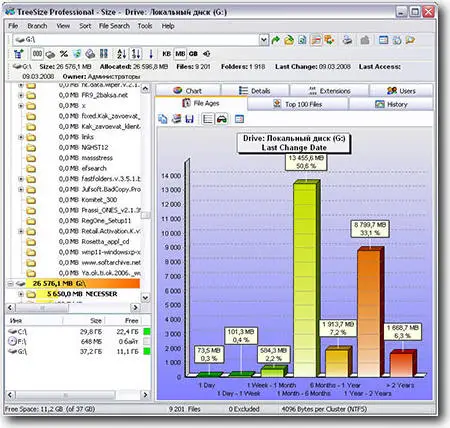Click the gray box icon after printer

tap(365, 40)
